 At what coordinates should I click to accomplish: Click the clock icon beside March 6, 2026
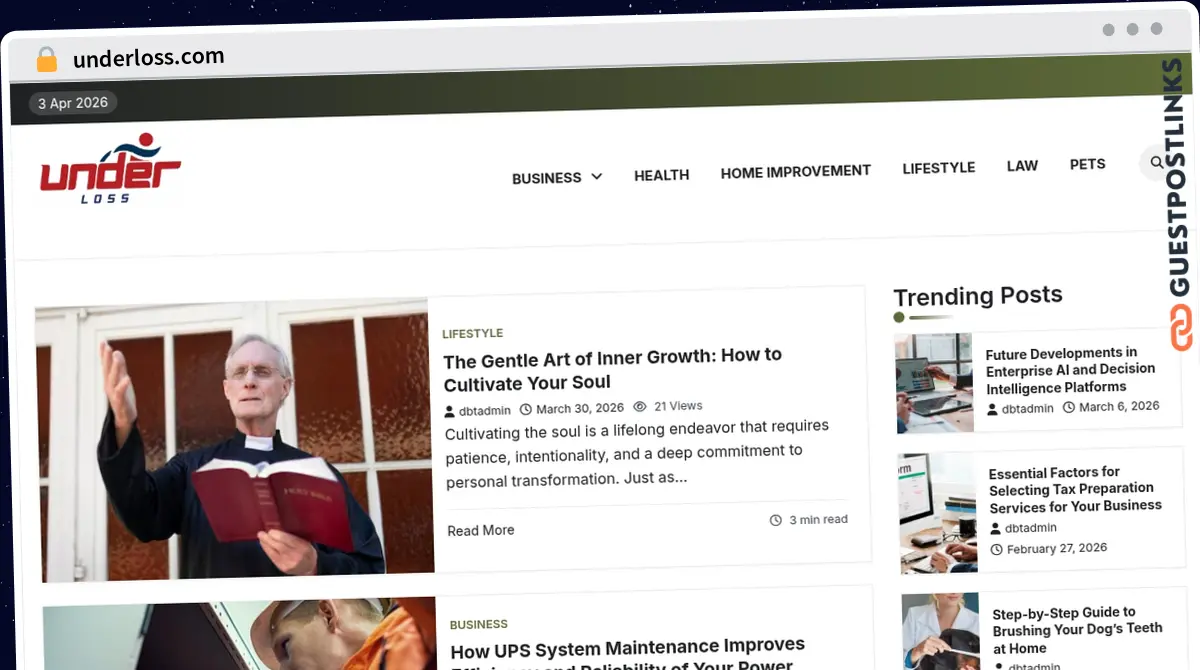pyautogui.click(x=1068, y=407)
